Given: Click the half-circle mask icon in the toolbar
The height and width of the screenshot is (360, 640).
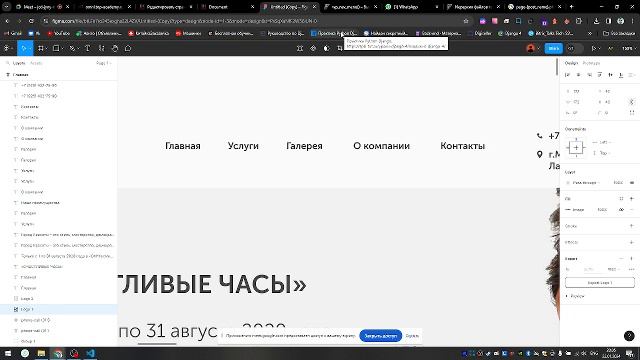Looking at the screenshot, I should point(326,48).
